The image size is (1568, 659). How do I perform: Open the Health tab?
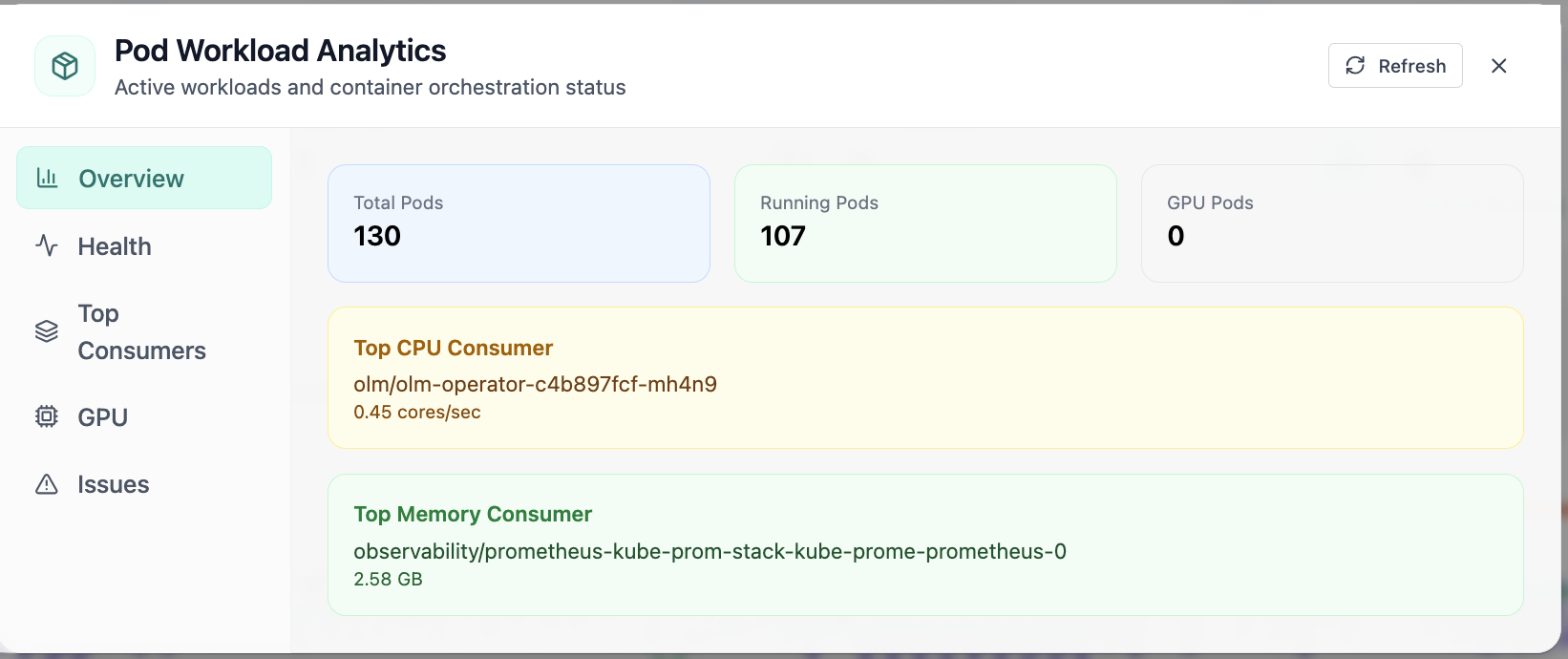144,245
